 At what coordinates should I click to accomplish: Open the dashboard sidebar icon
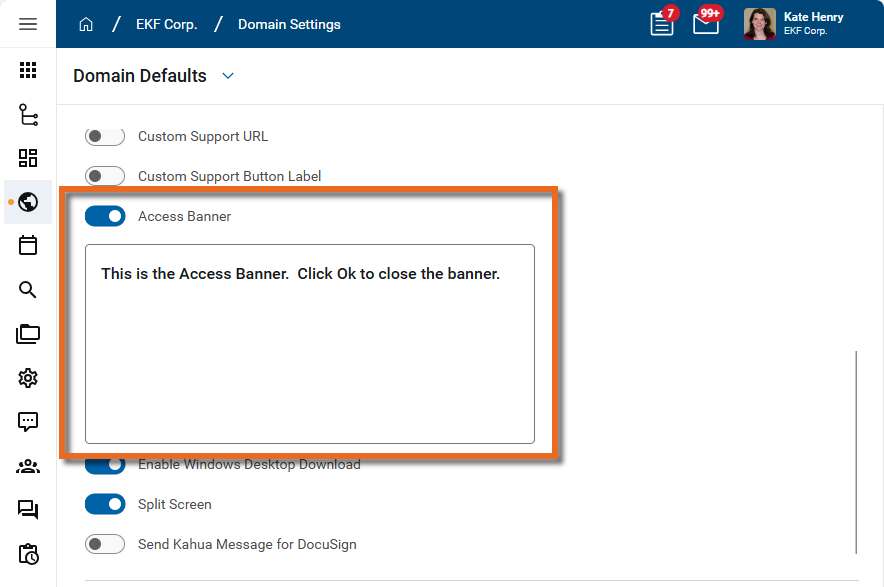click(x=28, y=158)
